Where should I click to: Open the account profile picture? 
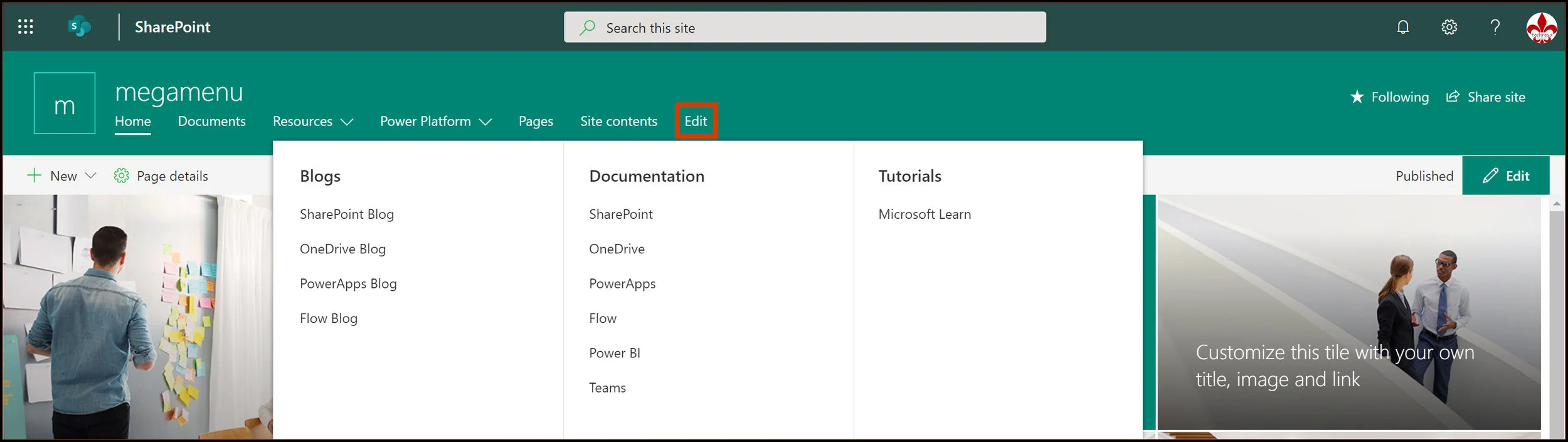[x=1542, y=28]
